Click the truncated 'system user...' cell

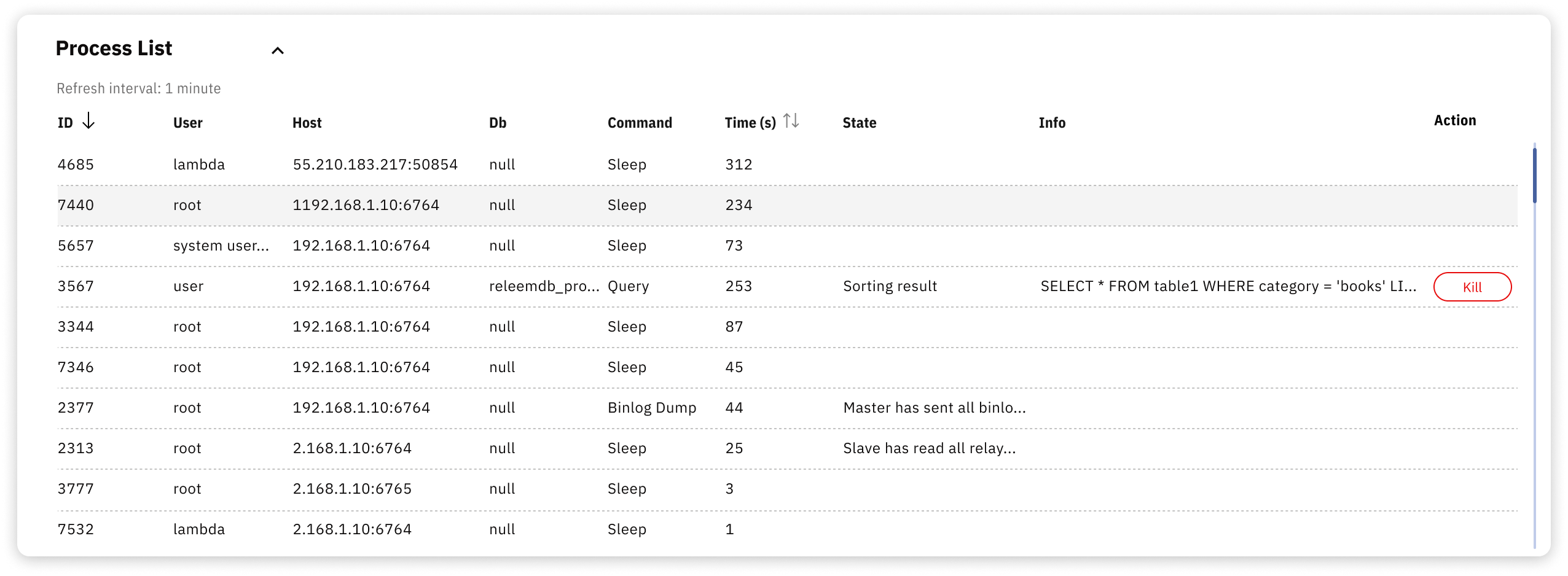coord(221,245)
